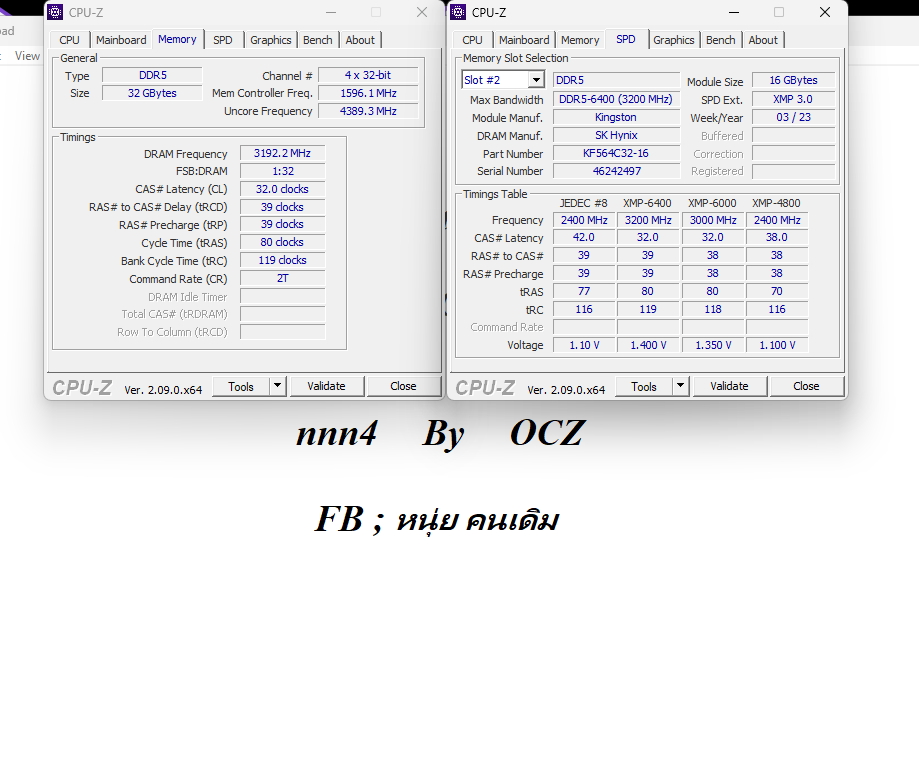Click Validate in the right CPU-Z window
The image size is (919, 760).
point(729,386)
